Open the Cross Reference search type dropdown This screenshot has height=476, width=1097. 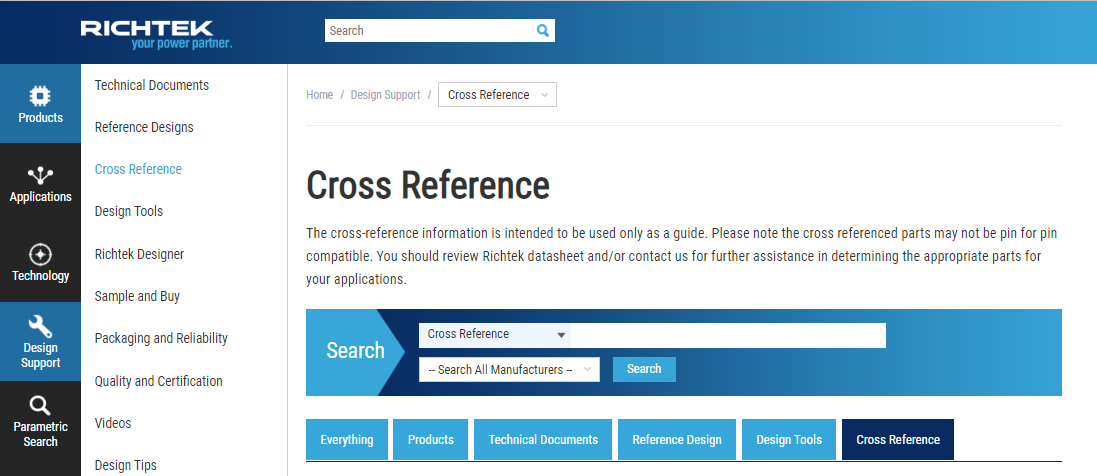[x=495, y=335]
